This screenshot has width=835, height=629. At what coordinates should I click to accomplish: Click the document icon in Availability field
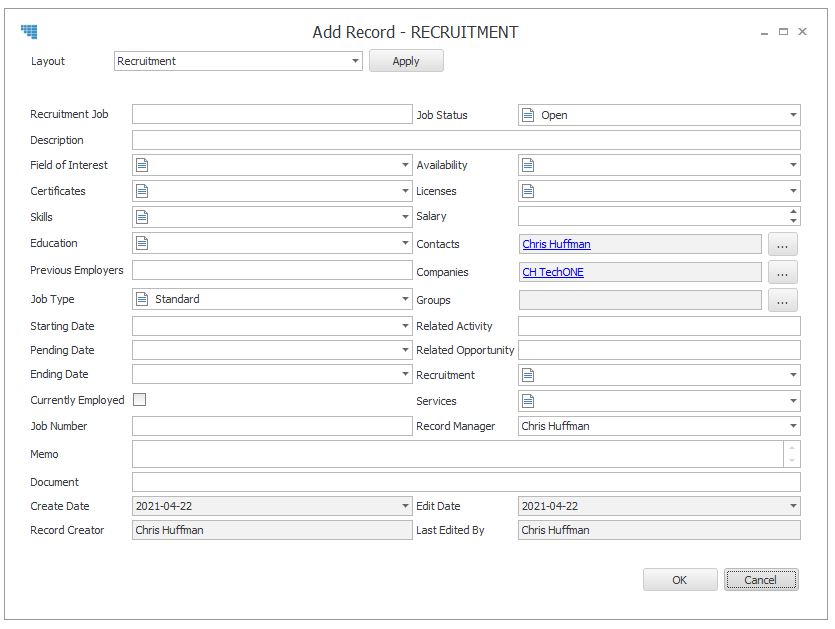pos(528,165)
